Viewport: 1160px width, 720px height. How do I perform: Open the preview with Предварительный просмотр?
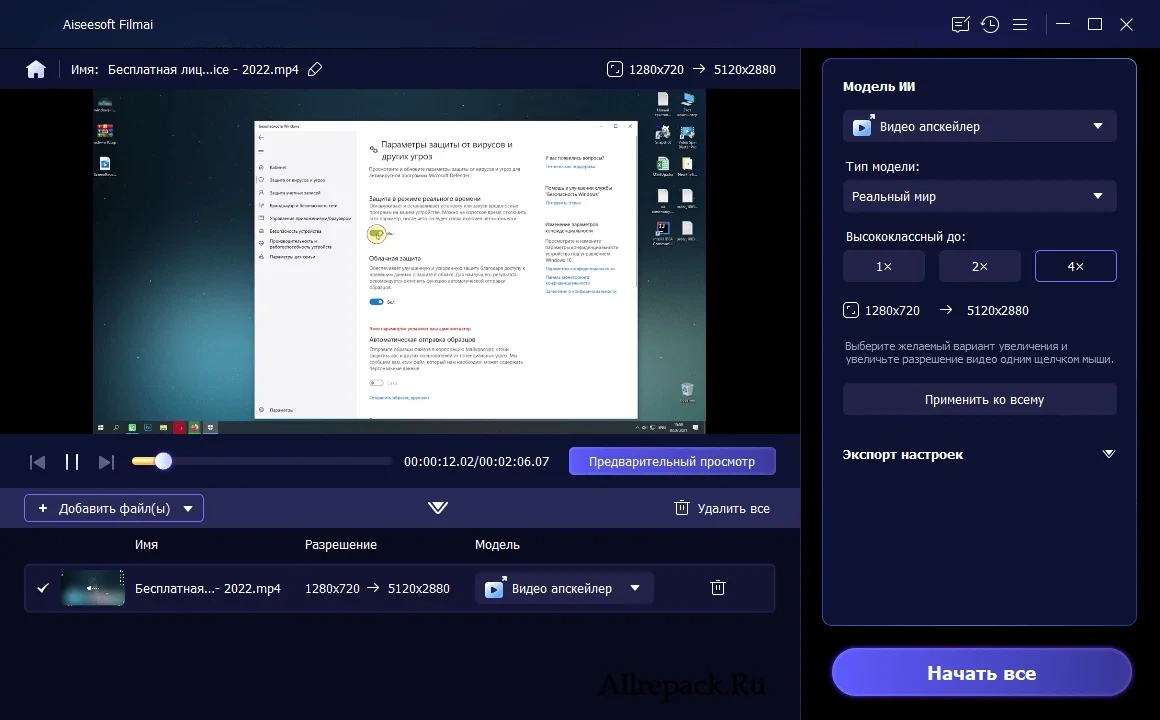click(x=672, y=461)
